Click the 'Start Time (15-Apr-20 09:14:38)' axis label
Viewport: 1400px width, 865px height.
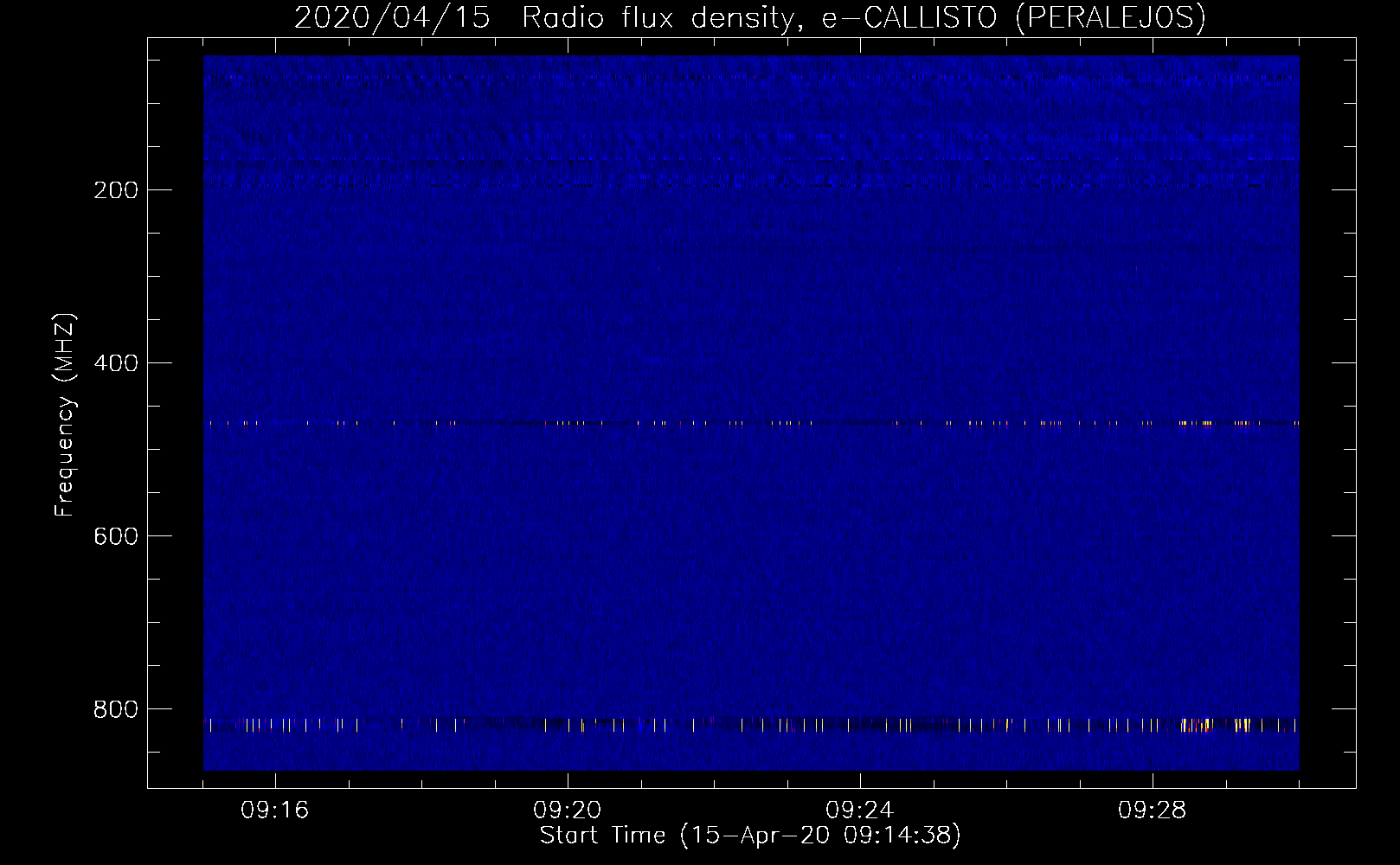coord(750,836)
